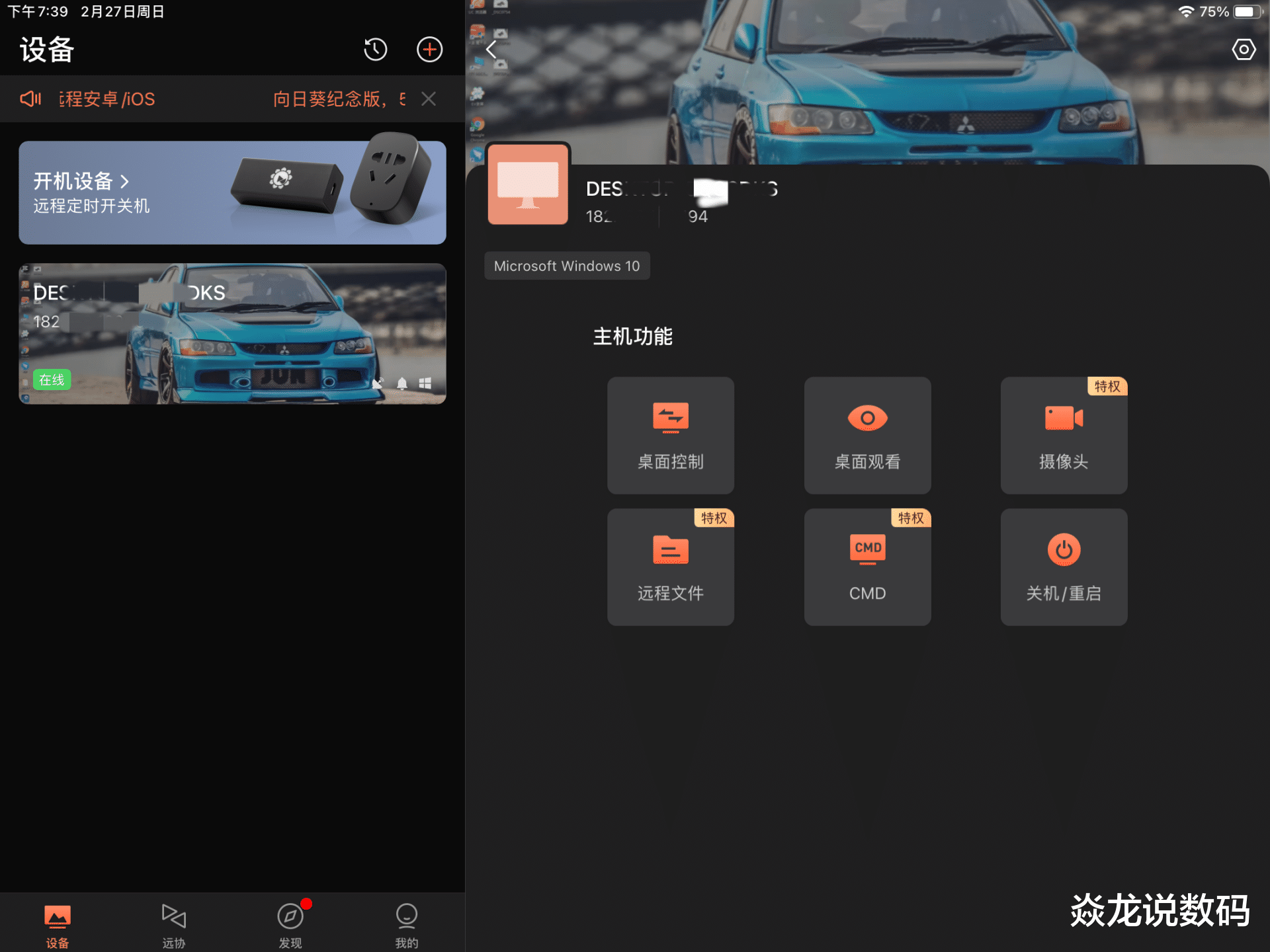Tap the 关机/重启 power button

[x=1063, y=567]
